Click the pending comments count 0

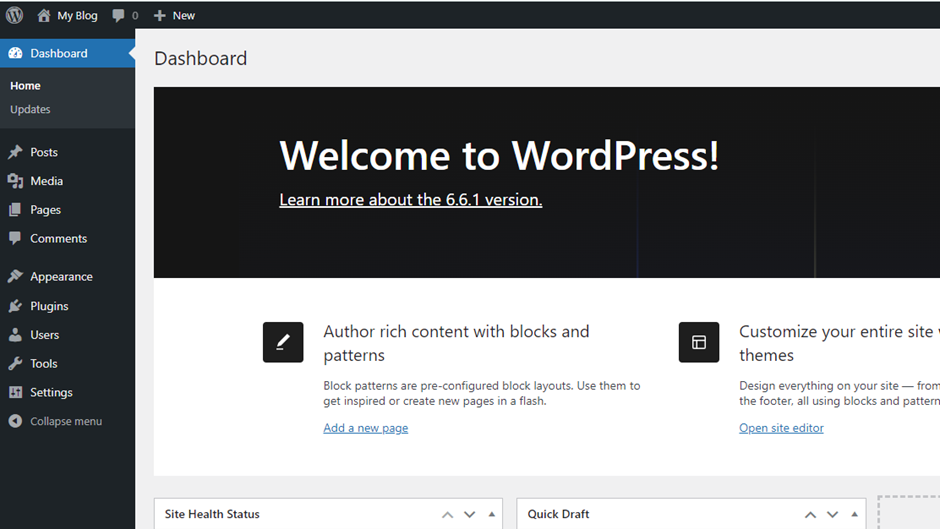(135, 16)
